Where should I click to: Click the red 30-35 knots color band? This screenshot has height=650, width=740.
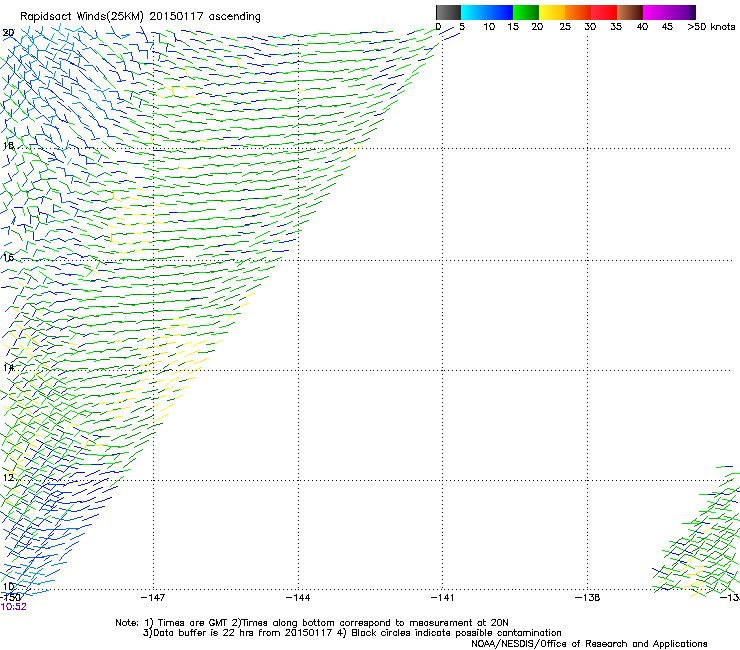pos(604,12)
